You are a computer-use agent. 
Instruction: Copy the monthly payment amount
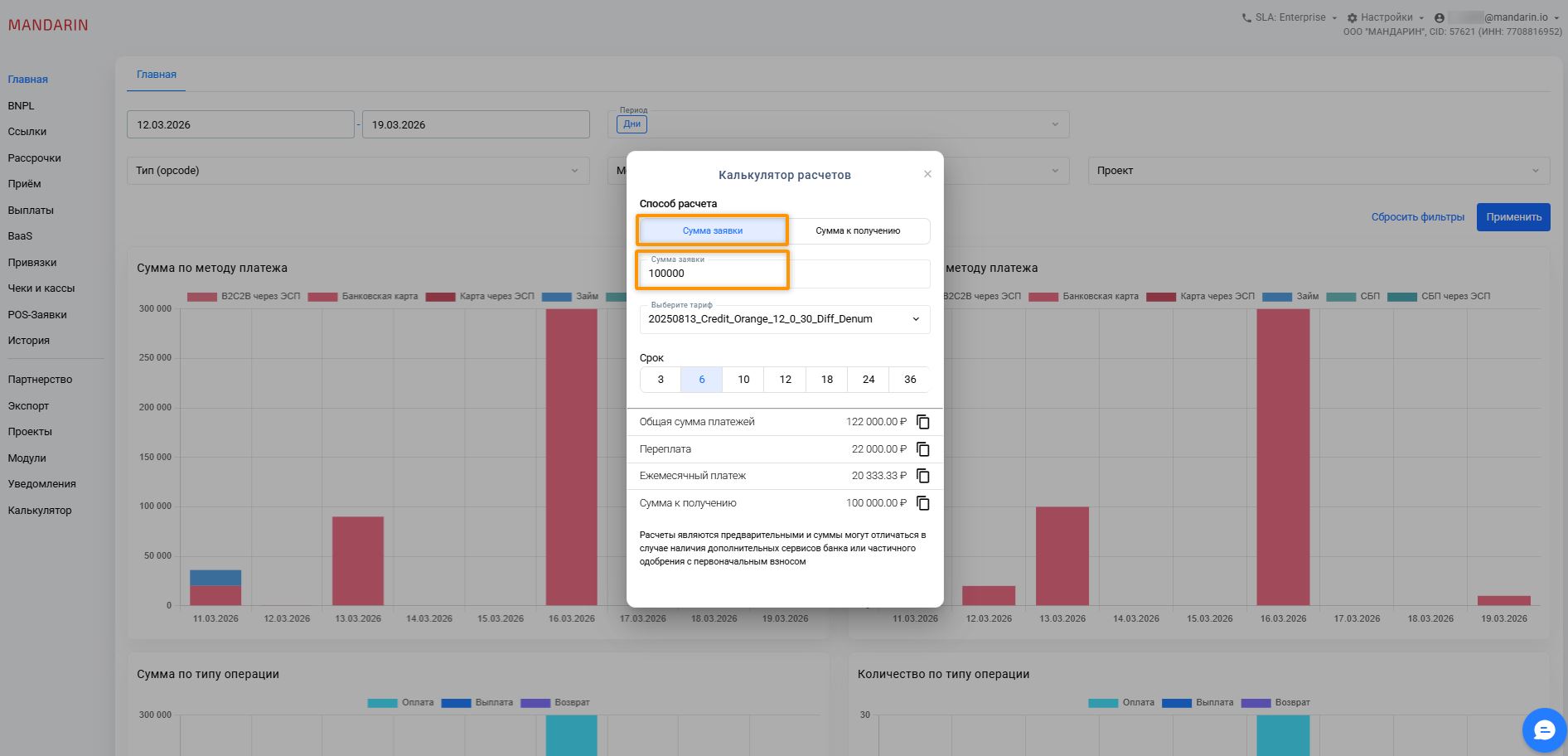922,476
